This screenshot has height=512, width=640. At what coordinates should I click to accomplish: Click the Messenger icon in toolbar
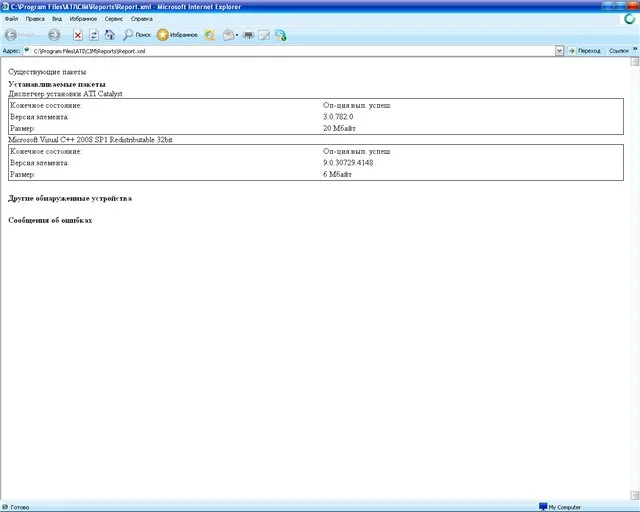280,35
